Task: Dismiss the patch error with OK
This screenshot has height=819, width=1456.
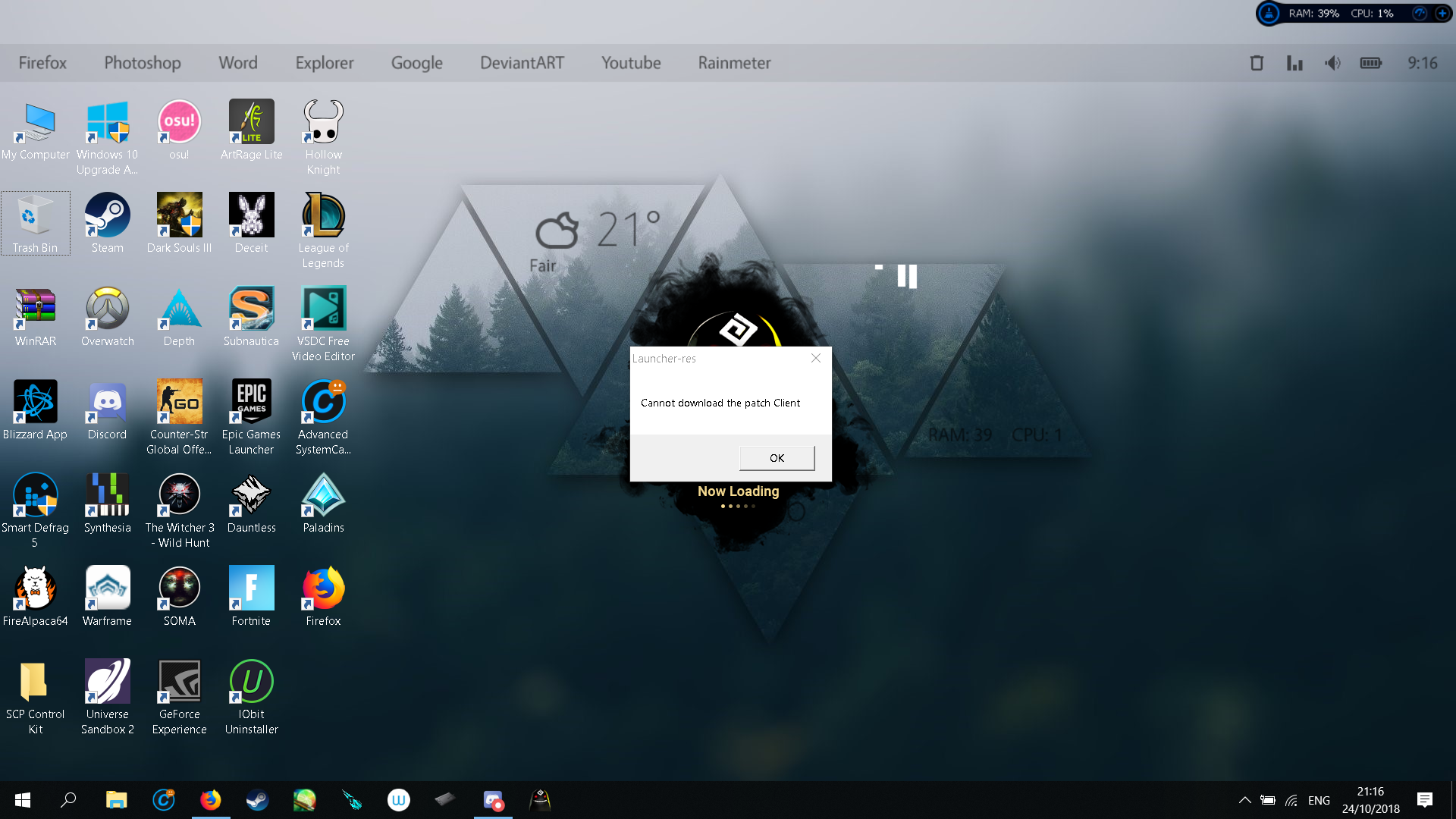Action: click(776, 457)
